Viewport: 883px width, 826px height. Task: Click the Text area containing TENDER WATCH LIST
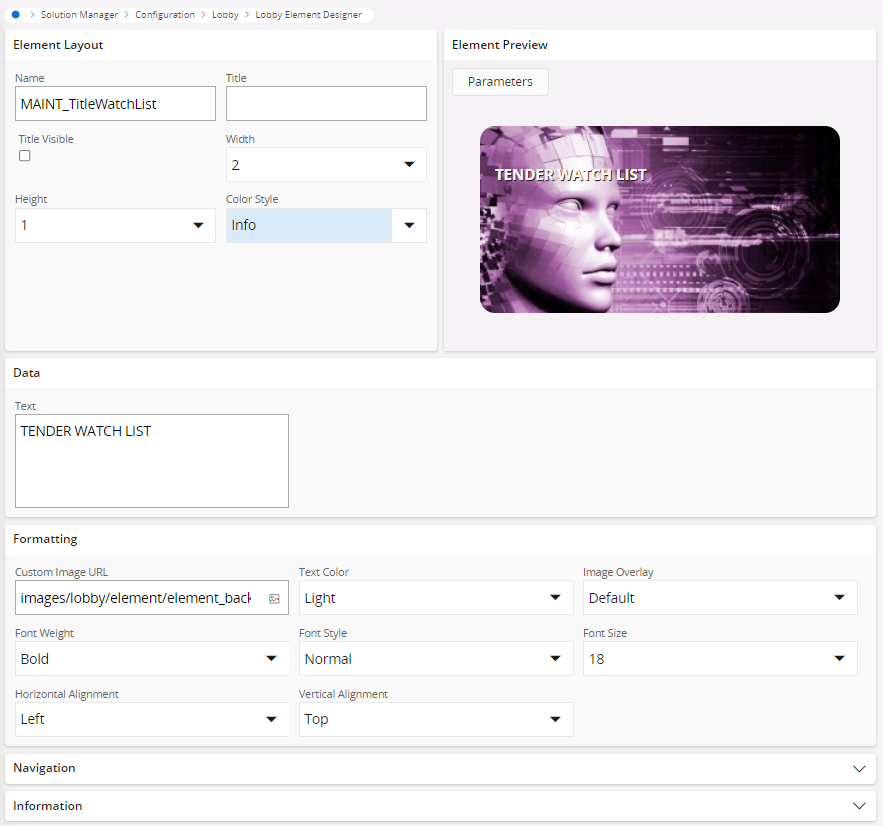click(x=151, y=461)
